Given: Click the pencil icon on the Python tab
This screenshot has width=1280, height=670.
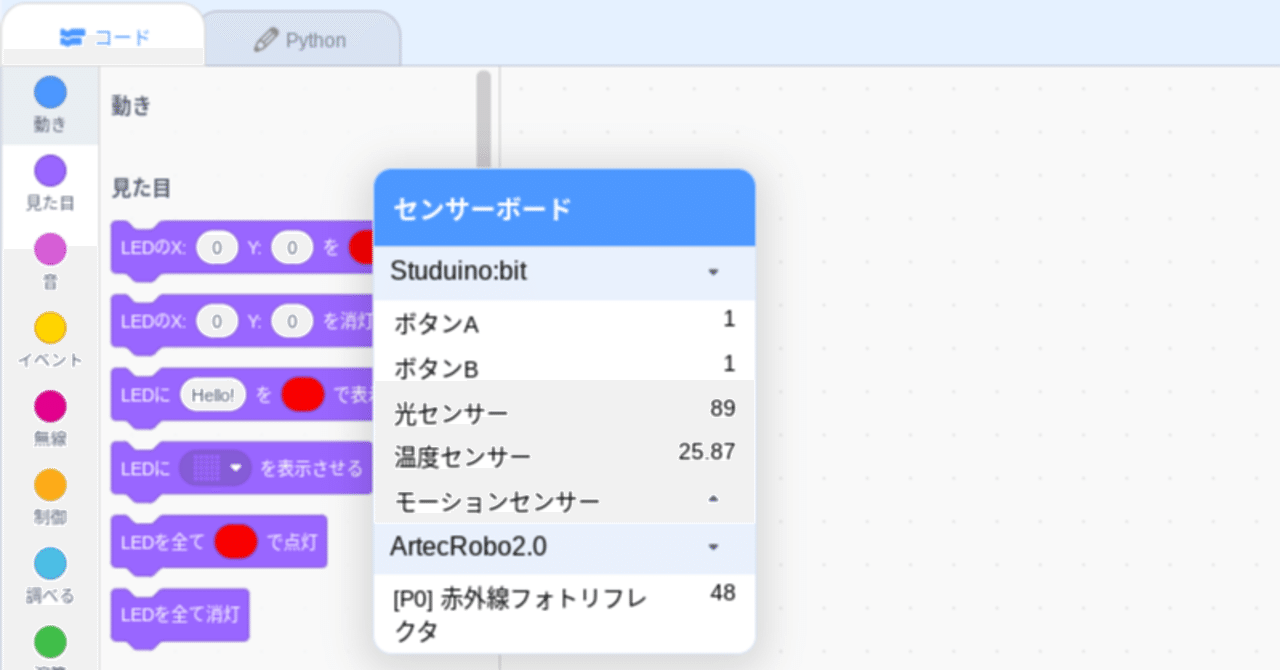Looking at the screenshot, I should point(268,40).
